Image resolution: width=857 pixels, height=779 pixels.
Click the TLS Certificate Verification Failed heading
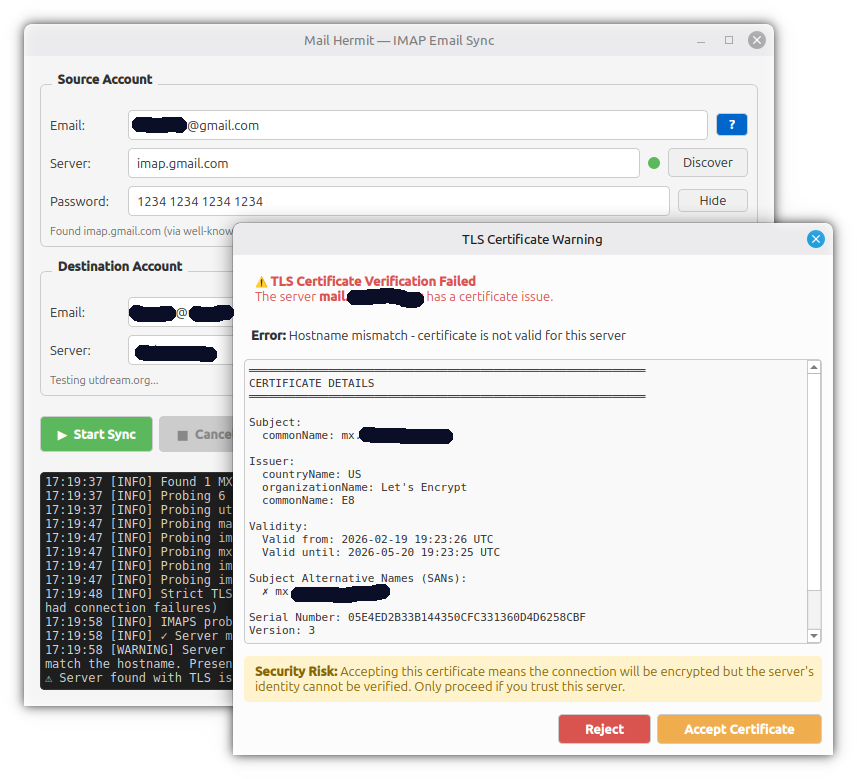click(x=373, y=281)
